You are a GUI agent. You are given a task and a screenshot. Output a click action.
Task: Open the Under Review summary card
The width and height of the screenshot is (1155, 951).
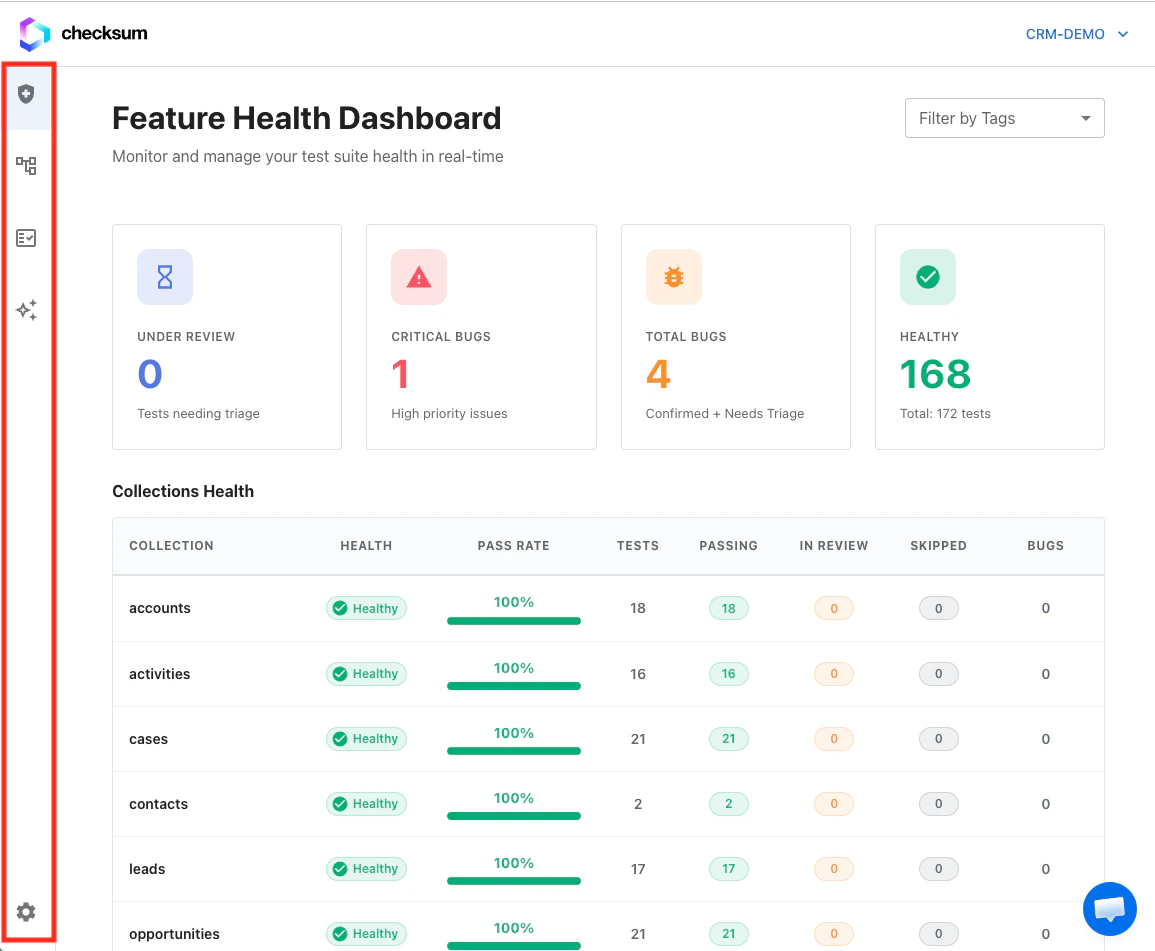point(227,337)
